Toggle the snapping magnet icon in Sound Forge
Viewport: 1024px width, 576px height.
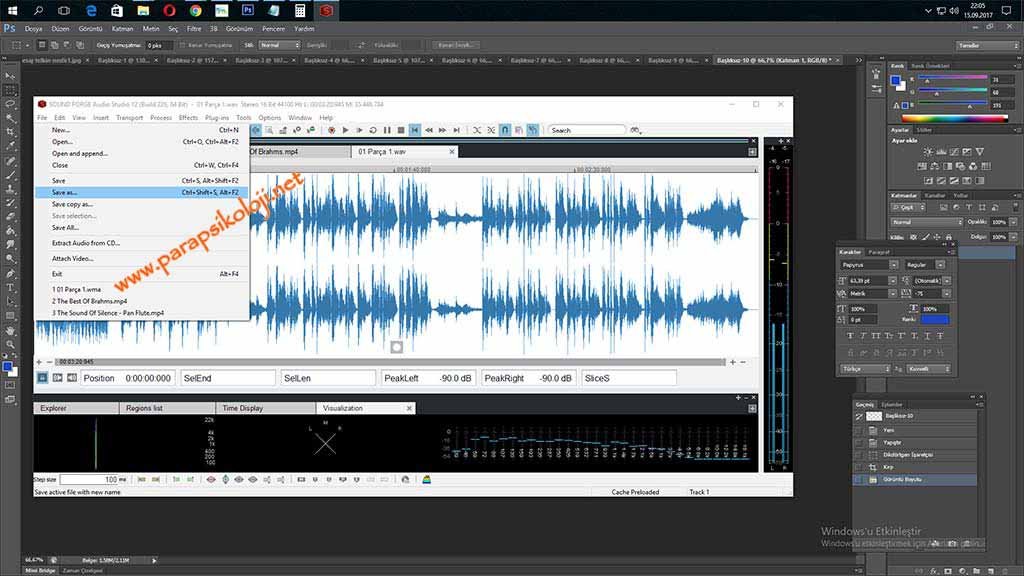pyautogui.click(x=505, y=131)
